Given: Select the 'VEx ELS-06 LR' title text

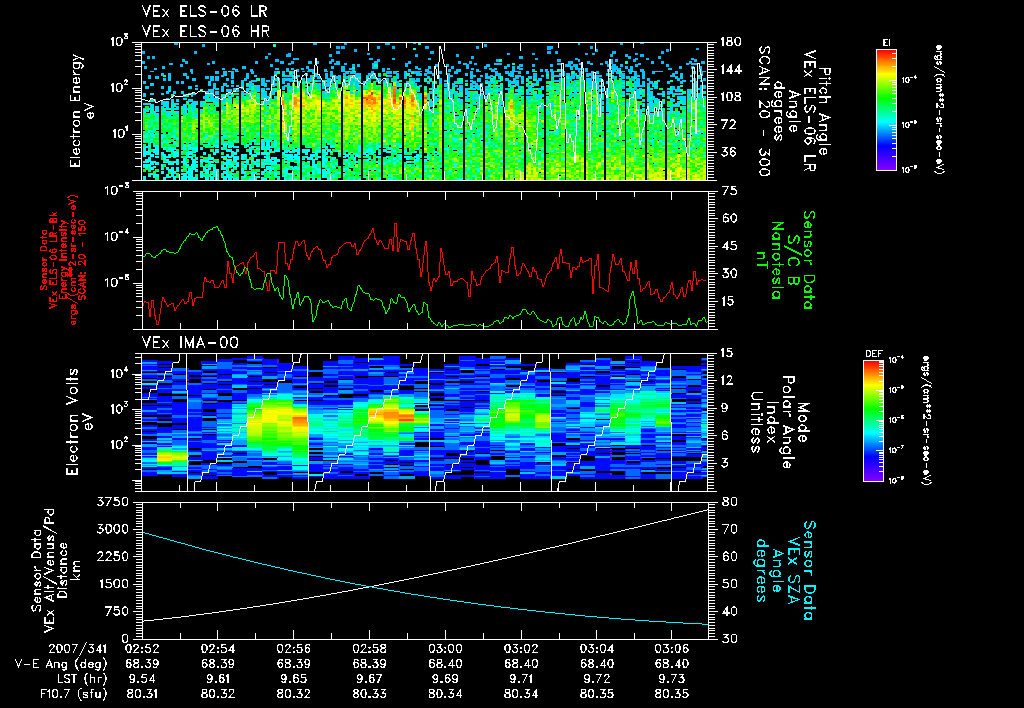Looking at the screenshot, I should click(x=204, y=12).
